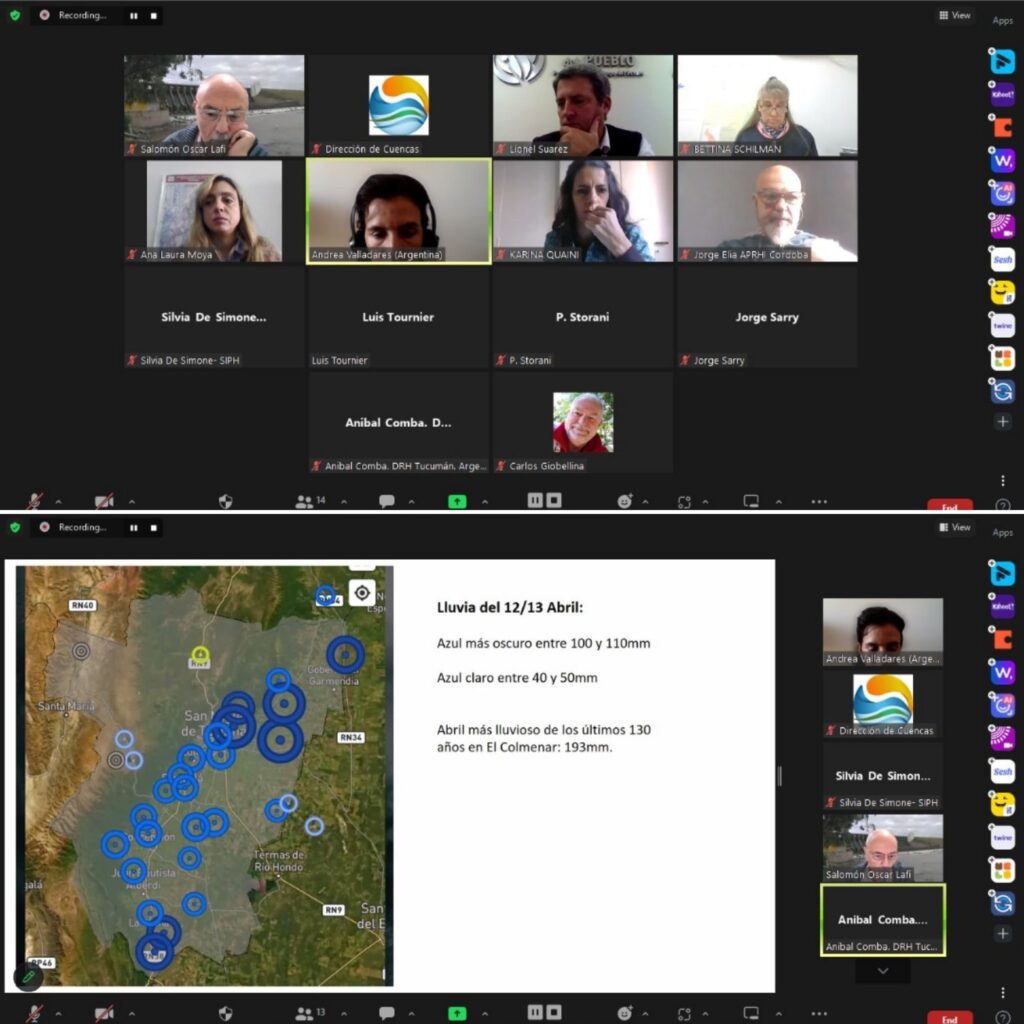The image size is (1024, 1024).
Task: Open the Sesh app in bottom window sidebar
Action: pos(1002,771)
